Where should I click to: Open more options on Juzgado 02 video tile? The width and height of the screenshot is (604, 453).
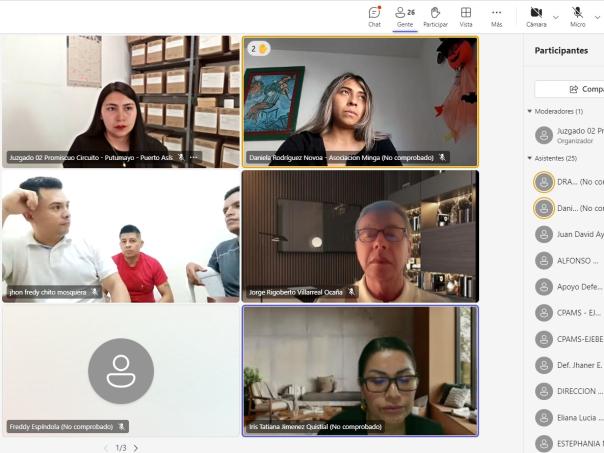click(x=194, y=157)
